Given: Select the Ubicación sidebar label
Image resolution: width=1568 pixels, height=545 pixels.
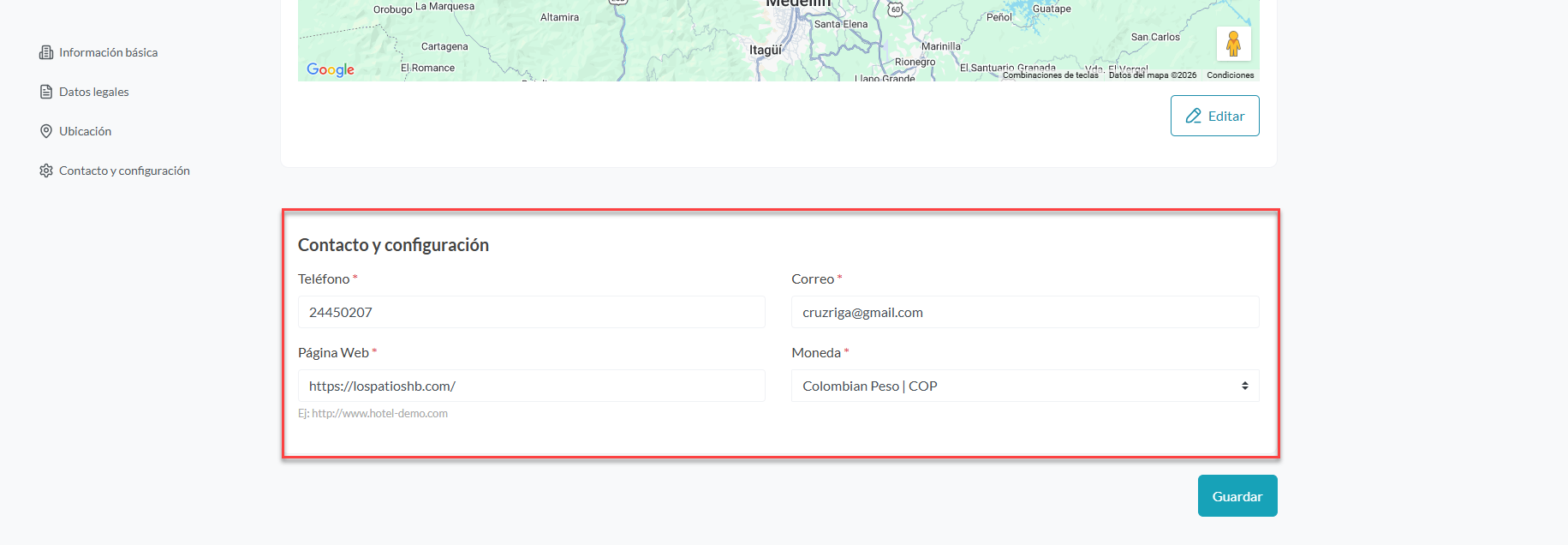Looking at the screenshot, I should (85, 132).
